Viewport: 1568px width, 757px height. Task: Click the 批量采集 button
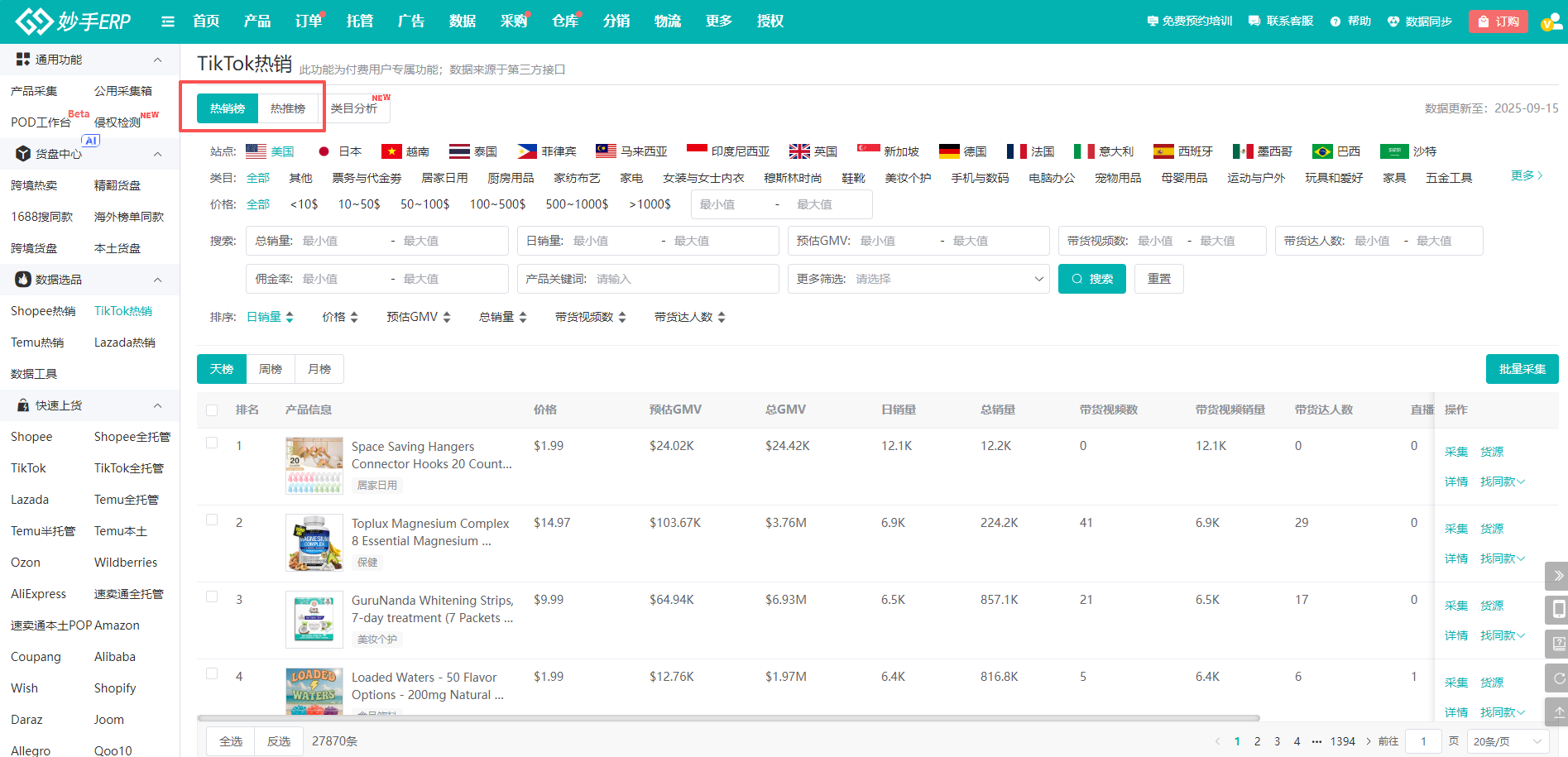click(1522, 369)
